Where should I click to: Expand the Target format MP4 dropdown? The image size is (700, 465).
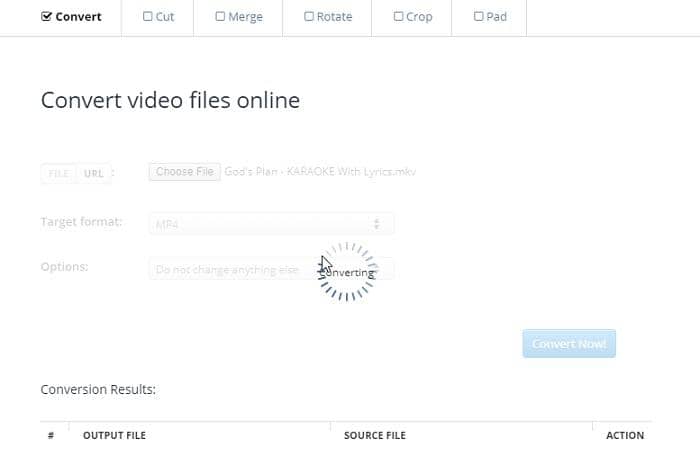pos(270,224)
